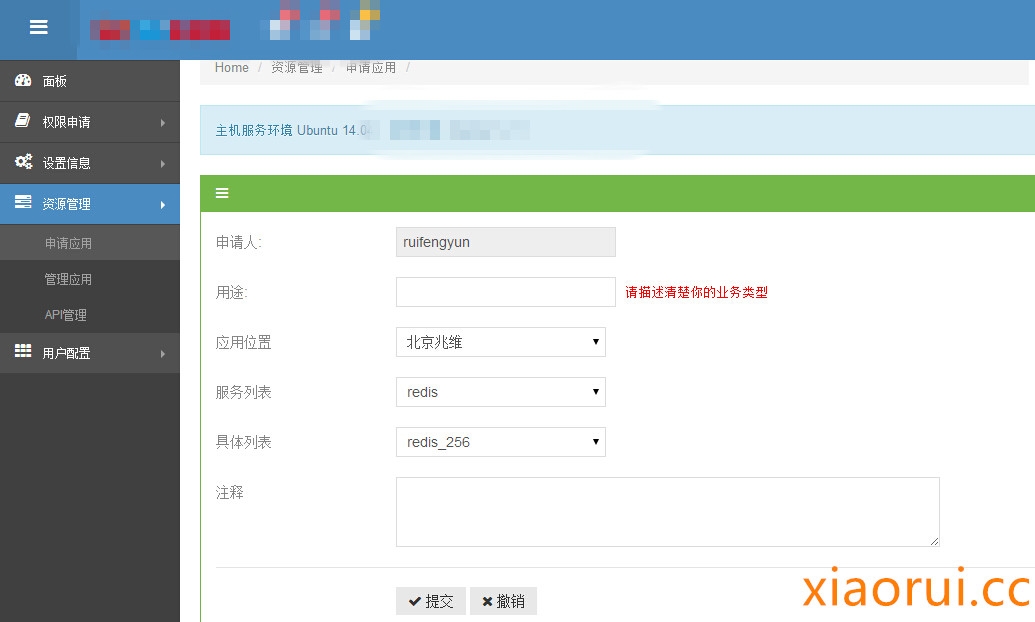
Task: Select 管理应用 in the sidebar submenu
Action: tap(68, 279)
